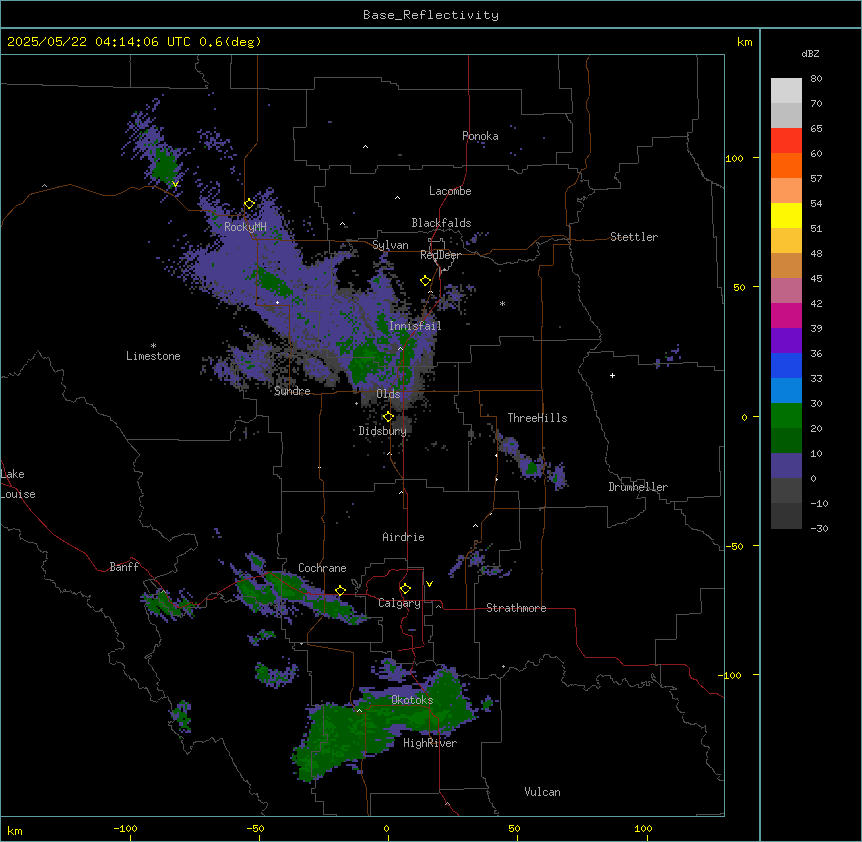This screenshot has width=862, height=842.
Task: Click the RedDeer city label
Action: [x=440, y=255]
